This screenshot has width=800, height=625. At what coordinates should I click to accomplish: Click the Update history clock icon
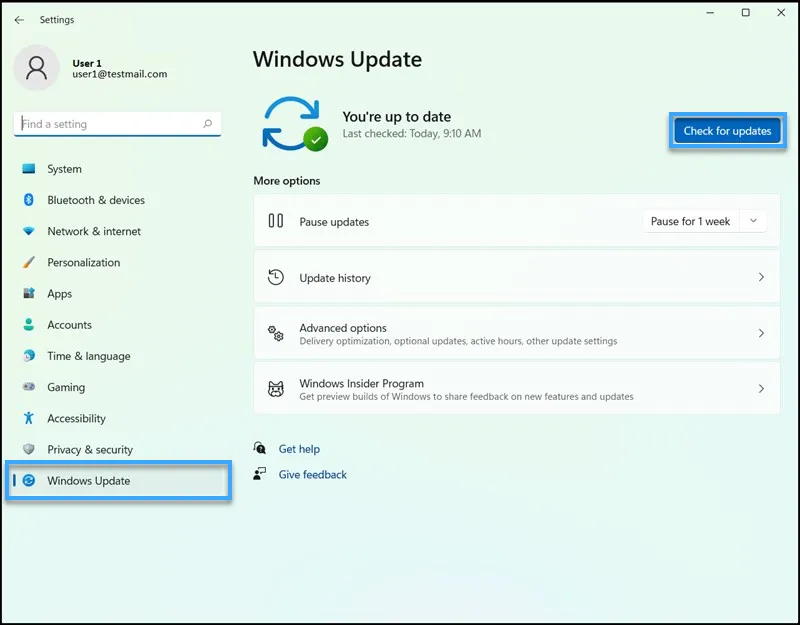pyautogui.click(x=276, y=277)
